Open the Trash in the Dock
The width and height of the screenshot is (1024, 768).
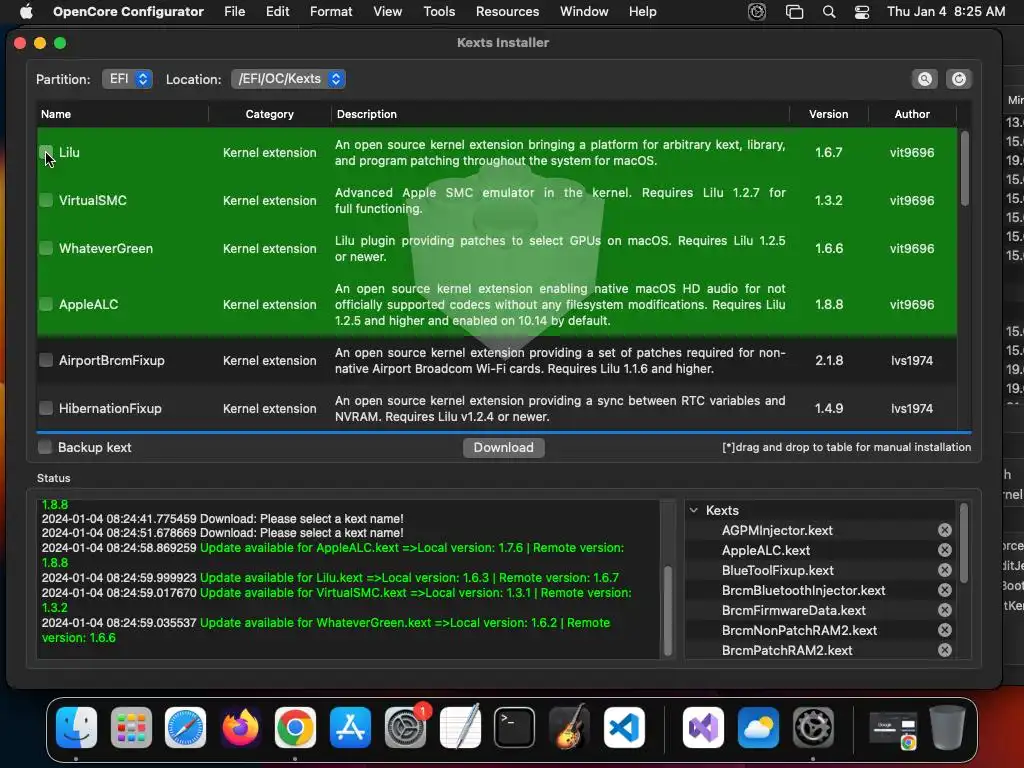click(948, 727)
